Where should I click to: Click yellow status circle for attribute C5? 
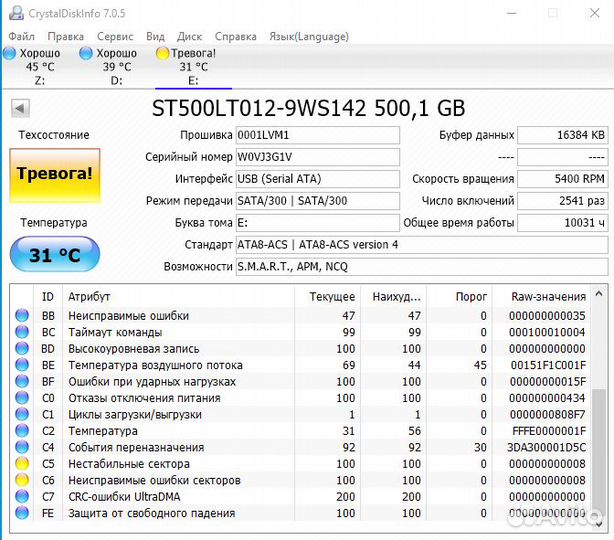coord(22,464)
